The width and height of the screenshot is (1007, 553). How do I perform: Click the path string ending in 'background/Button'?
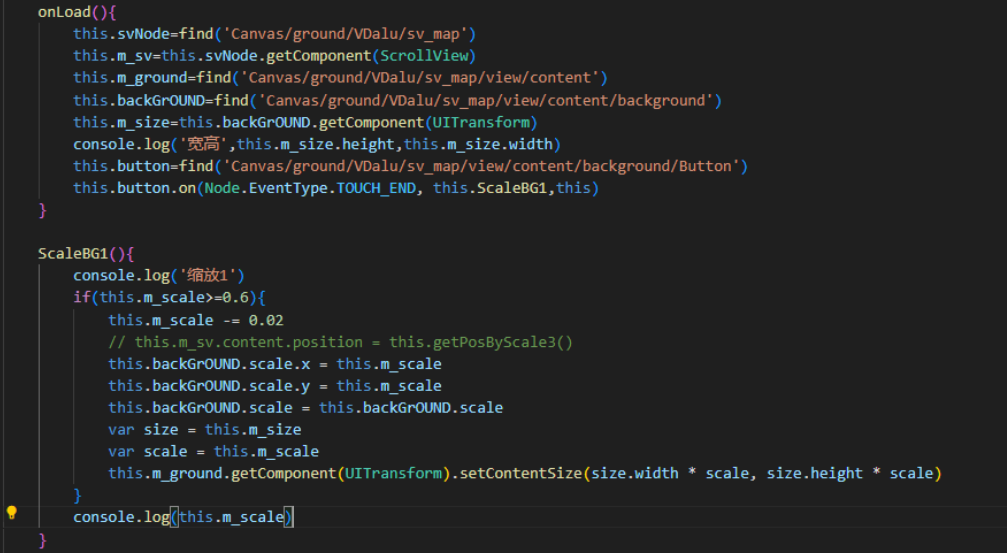click(x=481, y=166)
